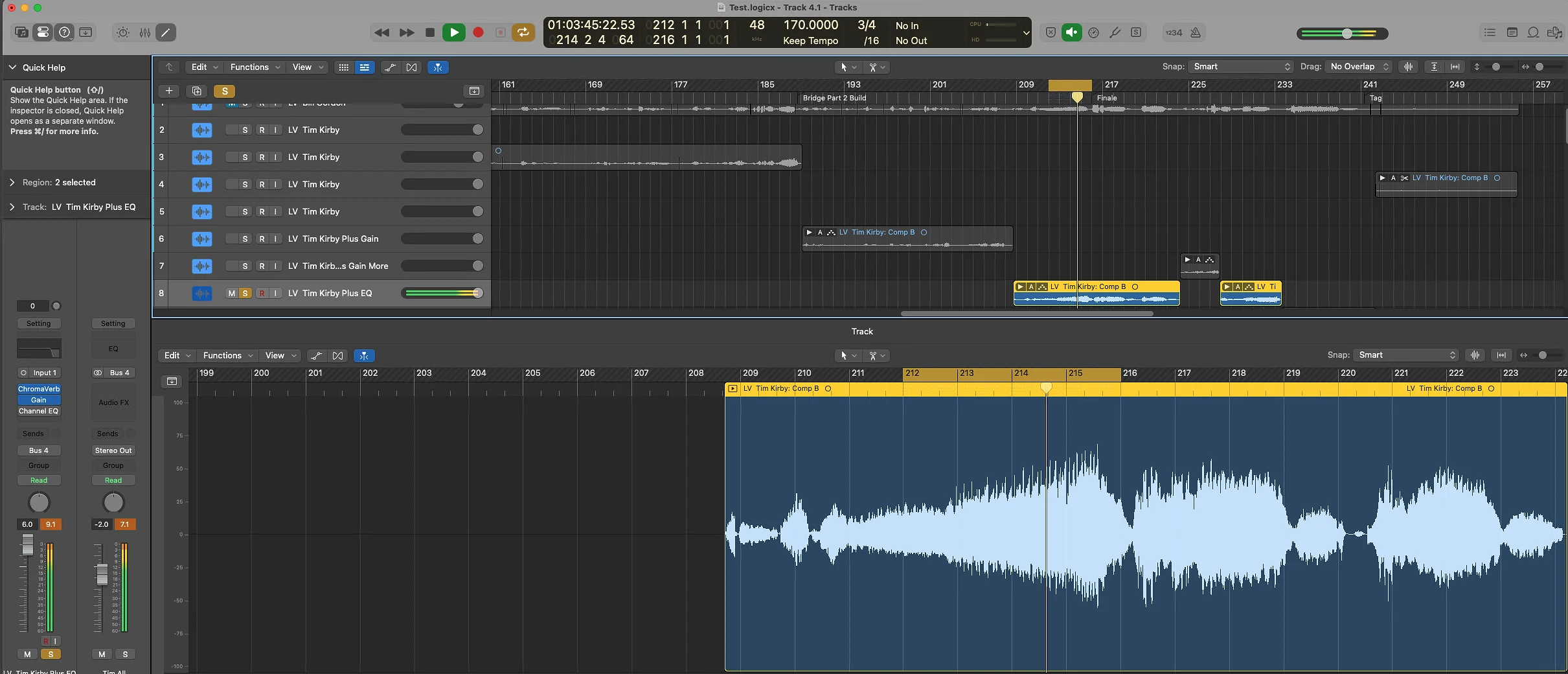Click the green Play button

pos(454,32)
